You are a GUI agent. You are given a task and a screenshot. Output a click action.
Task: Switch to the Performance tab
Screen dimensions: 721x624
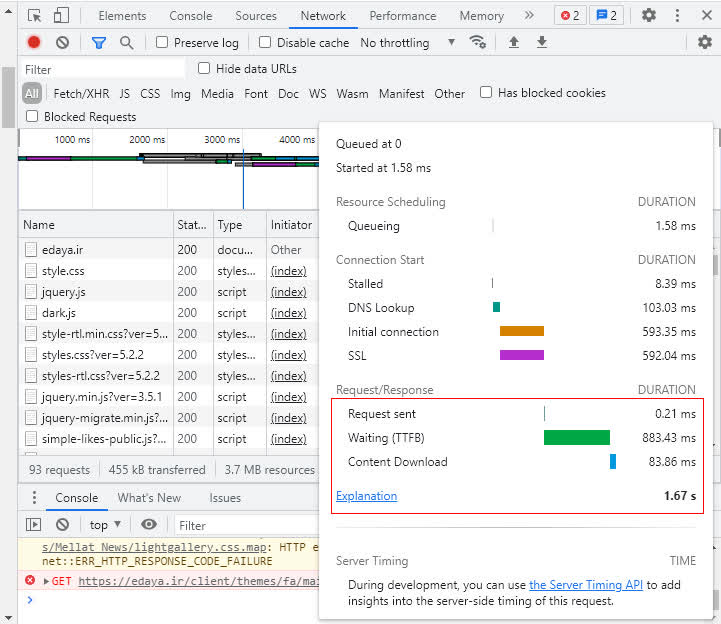click(403, 16)
